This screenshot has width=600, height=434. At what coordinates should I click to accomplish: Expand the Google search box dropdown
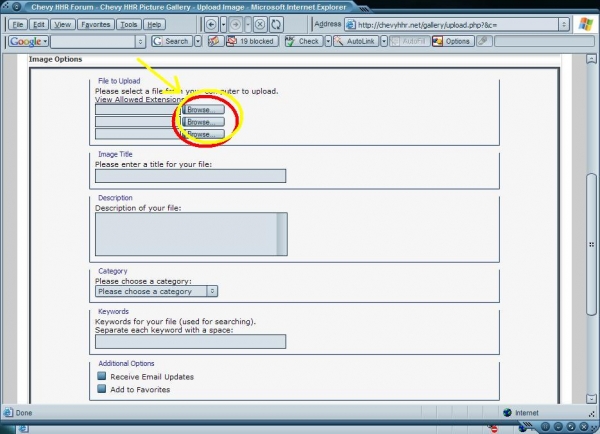[x=139, y=41]
